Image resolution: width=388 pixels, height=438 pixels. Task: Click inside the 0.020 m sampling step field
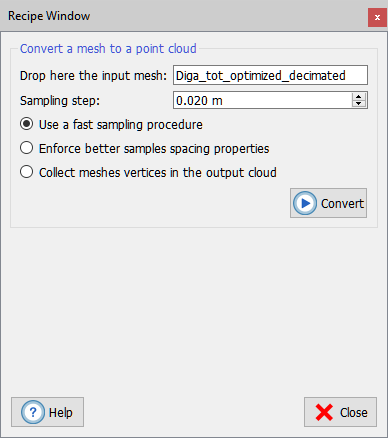click(x=262, y=100)
